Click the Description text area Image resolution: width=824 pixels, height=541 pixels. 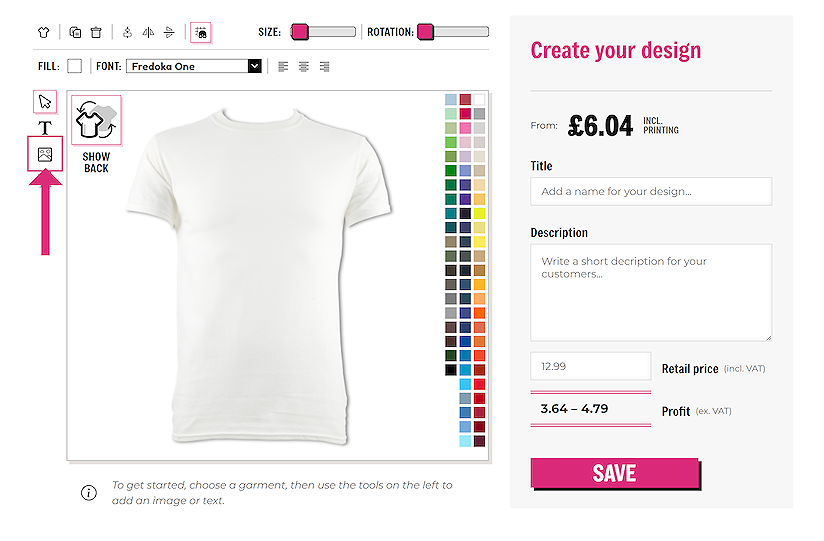click(651, 292)
